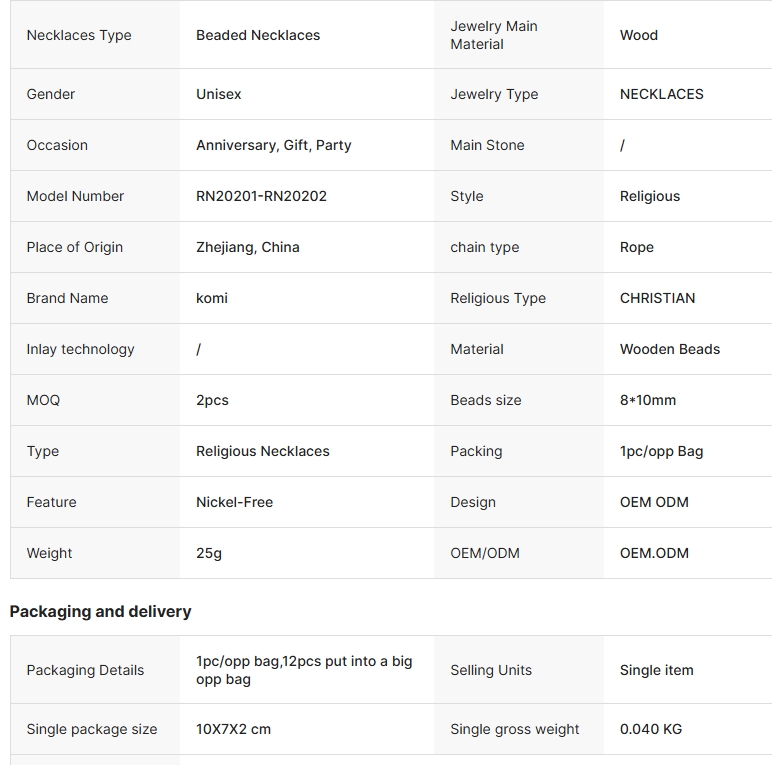The height and width of the screenshot is (765, 772).
Task: Select the Packaging Details description text
Action: click(304, 670)
